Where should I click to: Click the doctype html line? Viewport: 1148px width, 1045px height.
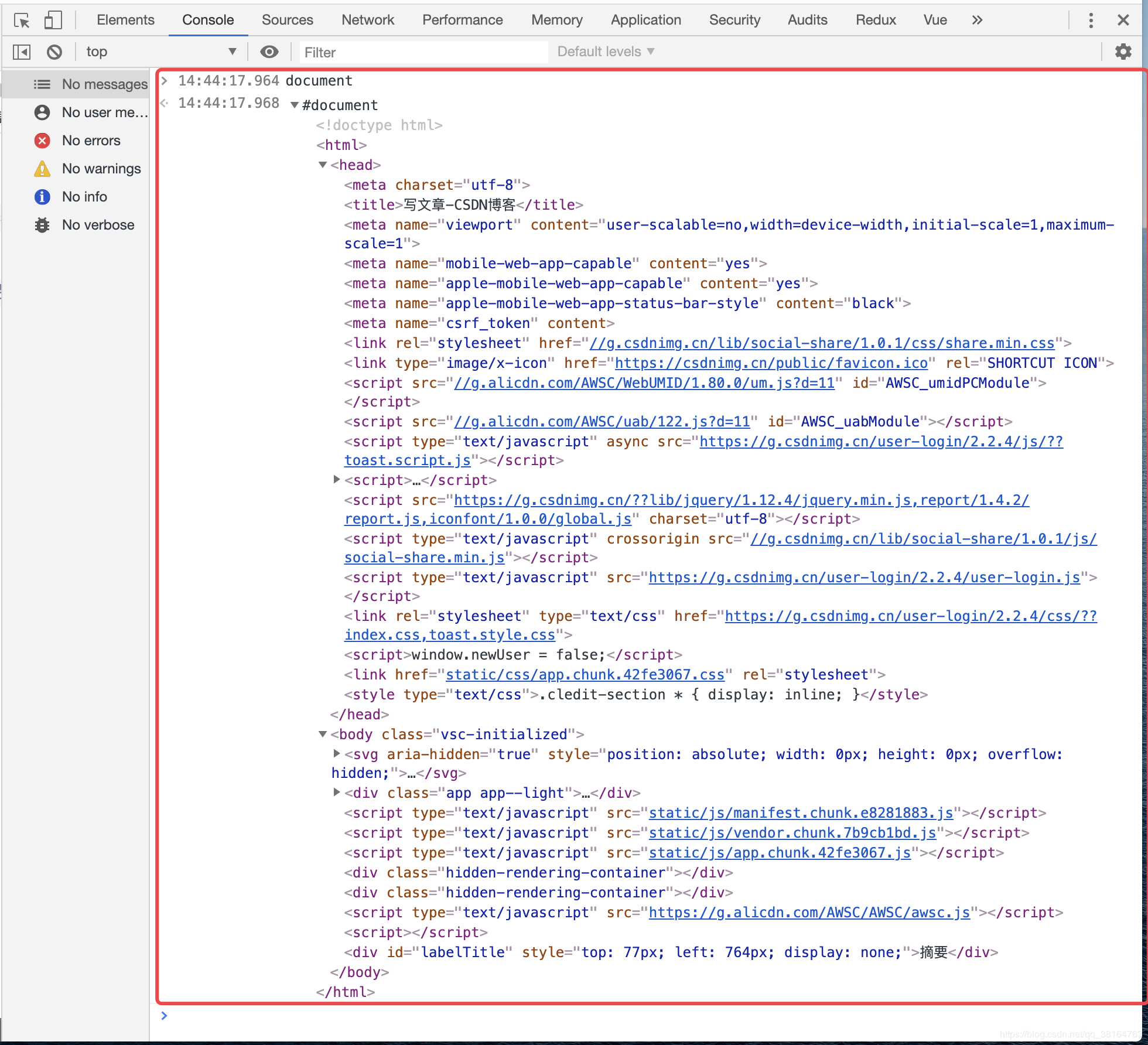[x=380, y=125]
